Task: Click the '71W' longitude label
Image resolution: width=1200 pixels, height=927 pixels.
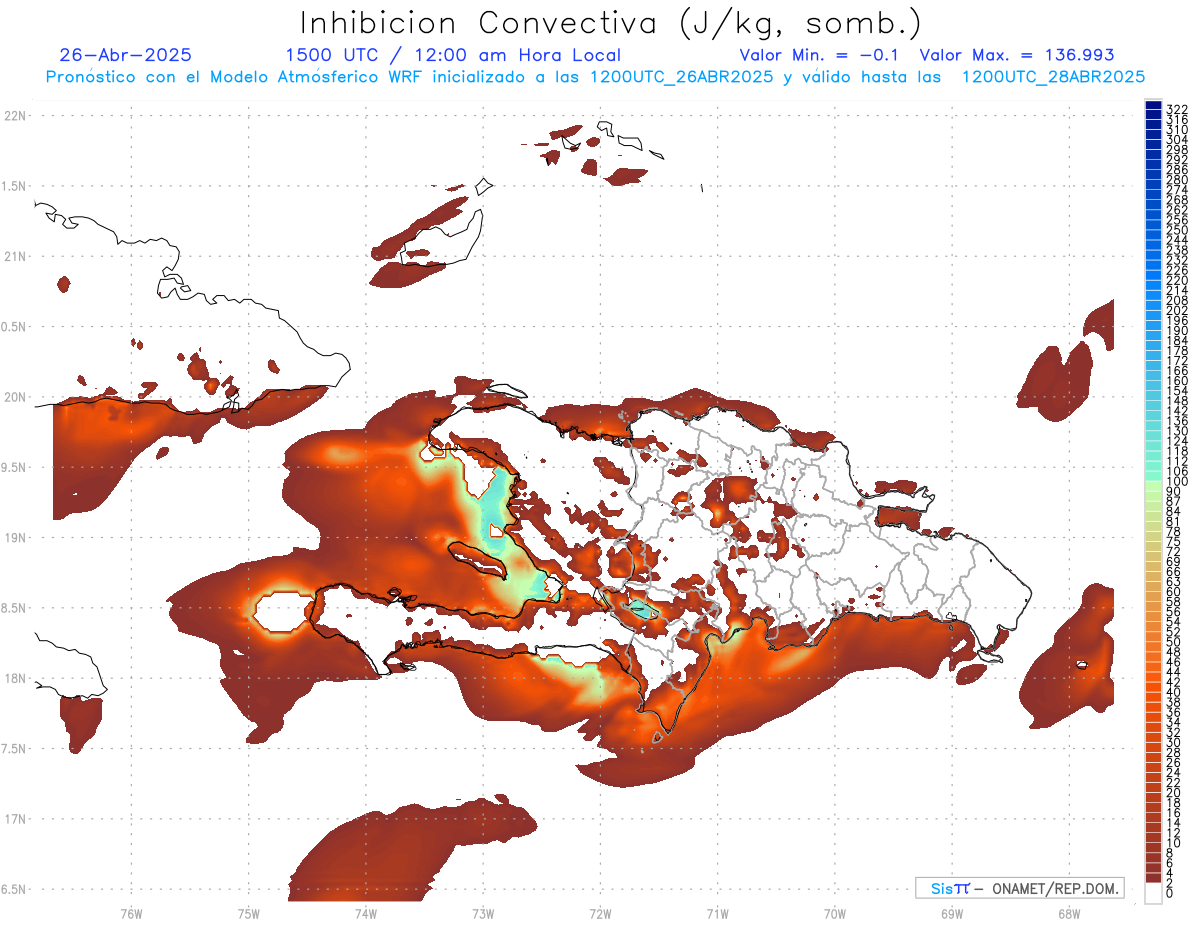Action: 717,913
